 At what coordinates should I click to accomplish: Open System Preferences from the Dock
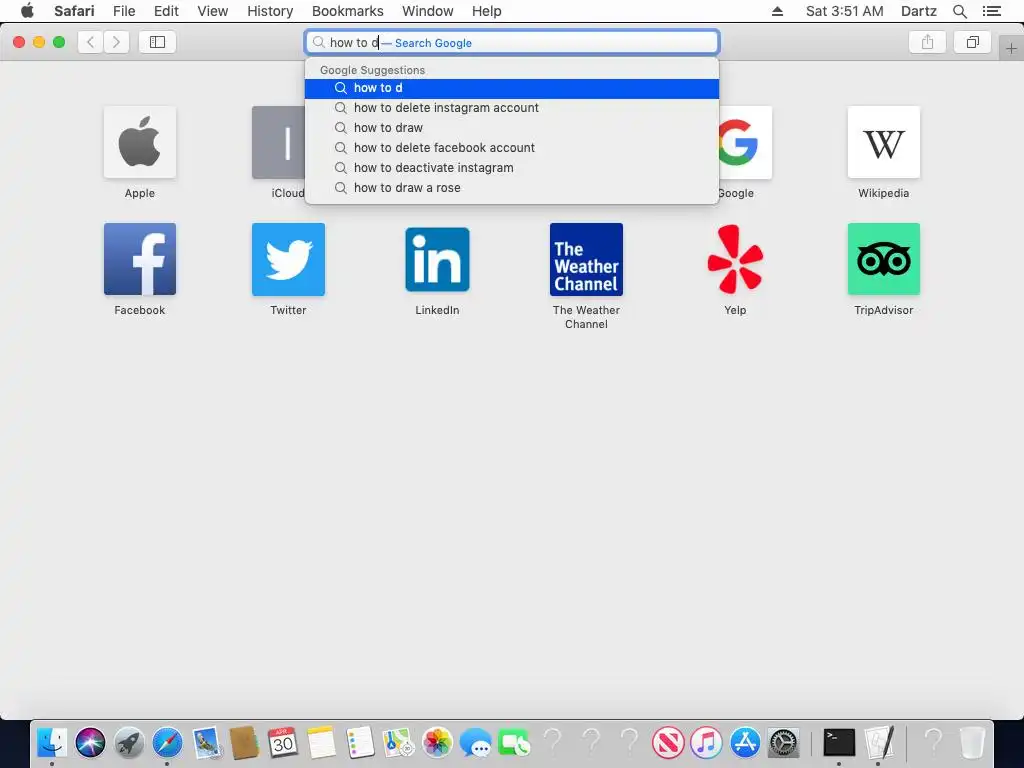[x=784, y=743]
